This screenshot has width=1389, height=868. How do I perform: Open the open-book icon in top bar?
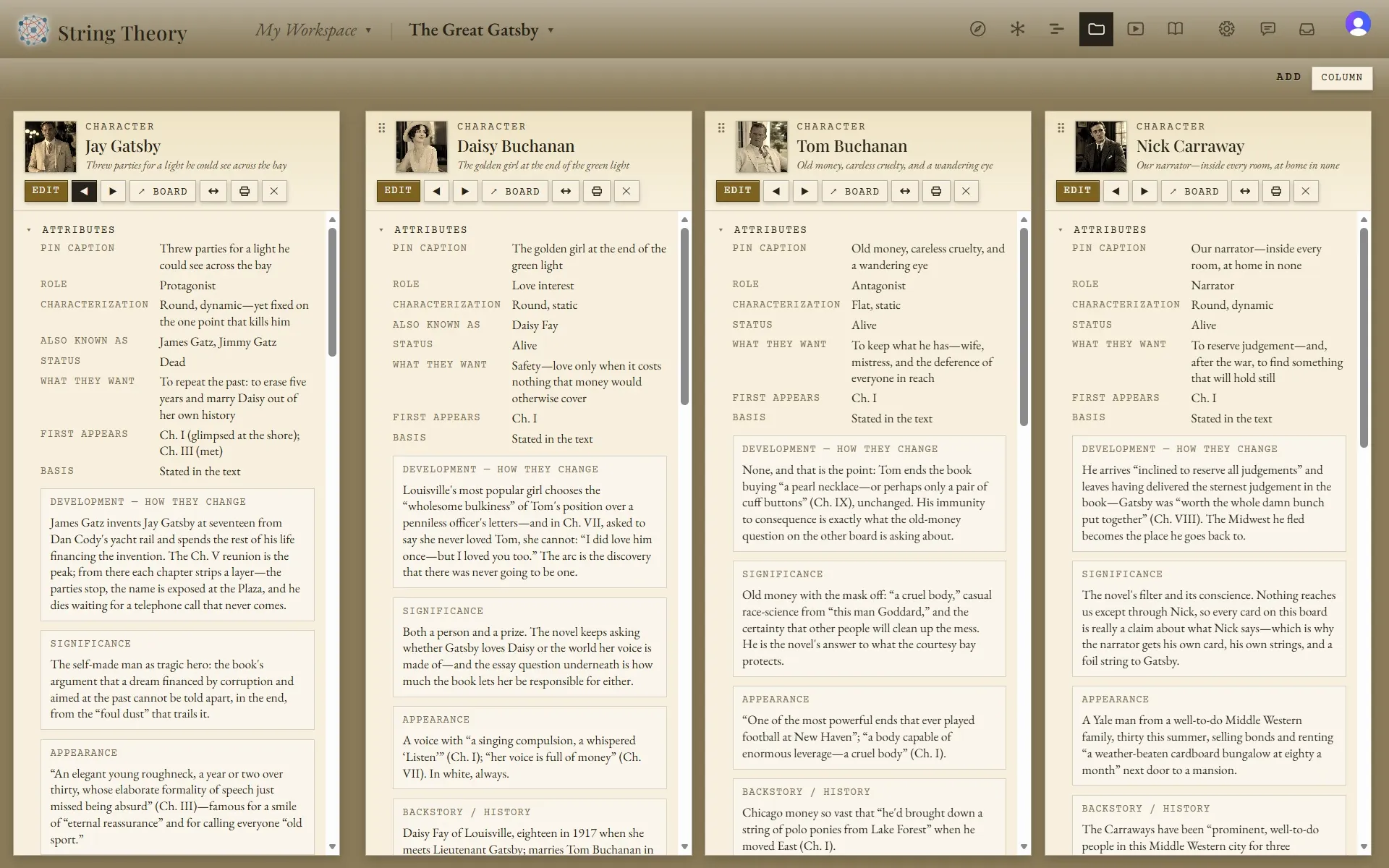[x=1176, y=29]
